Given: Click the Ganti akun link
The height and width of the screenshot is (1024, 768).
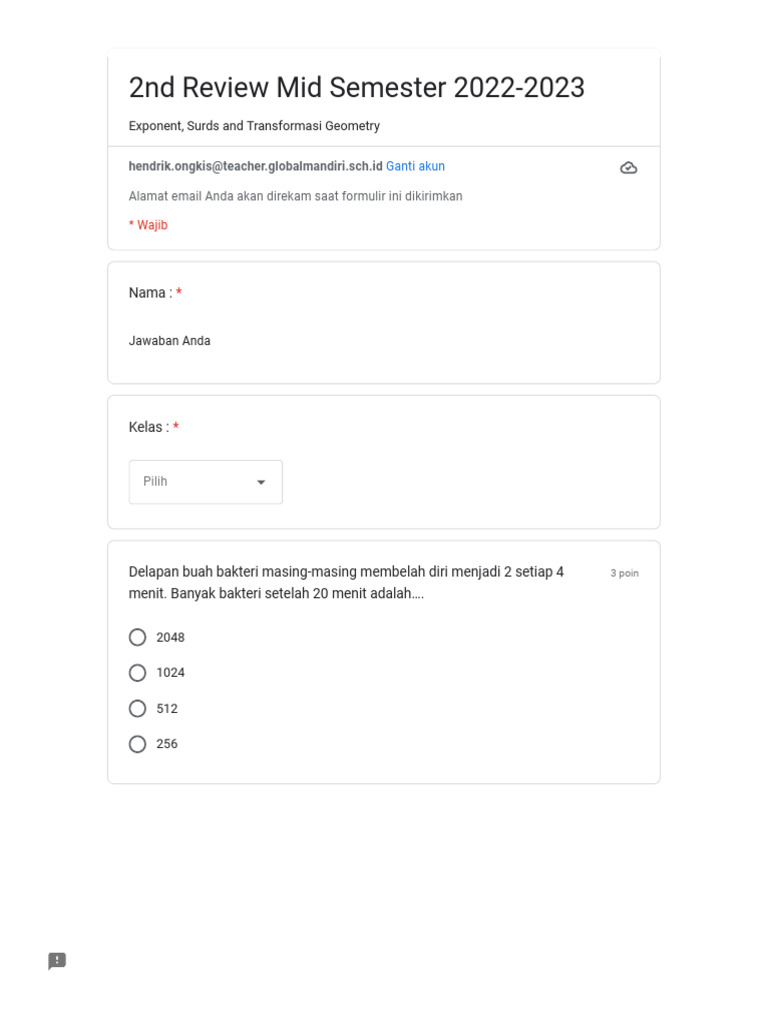Looking at the screenshot, I should pyautogui.click(x=415, y=166).
